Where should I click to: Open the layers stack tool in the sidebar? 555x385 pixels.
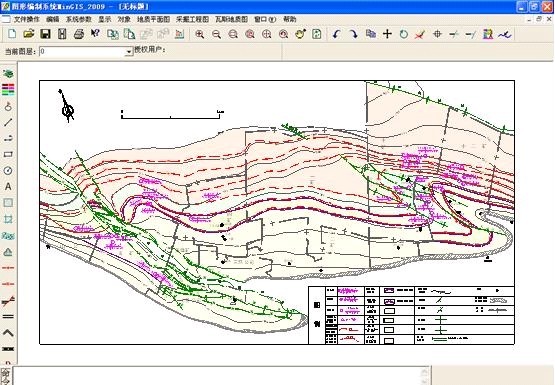point(8,73)
